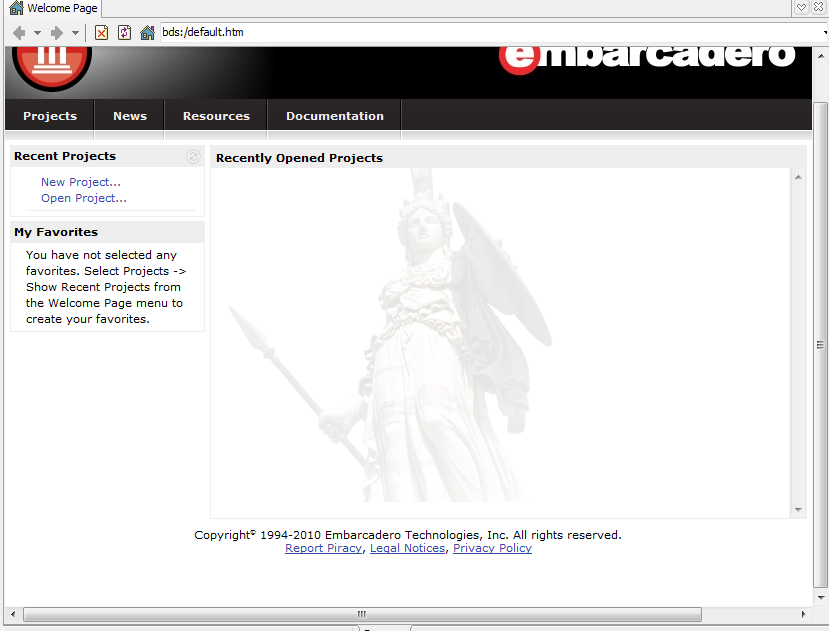Go forward with the right arrow button

pyautogui.click(x=57, y=33)
